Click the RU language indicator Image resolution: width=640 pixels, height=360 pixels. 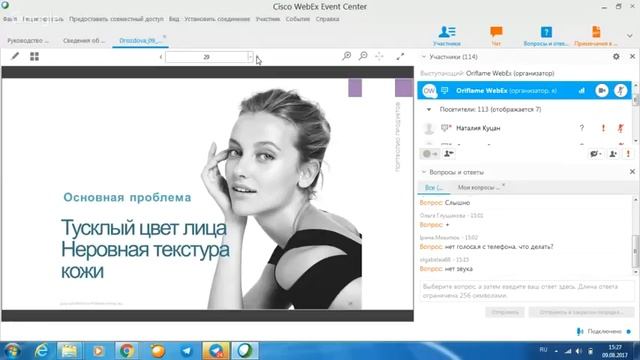(x=543, y=350)
